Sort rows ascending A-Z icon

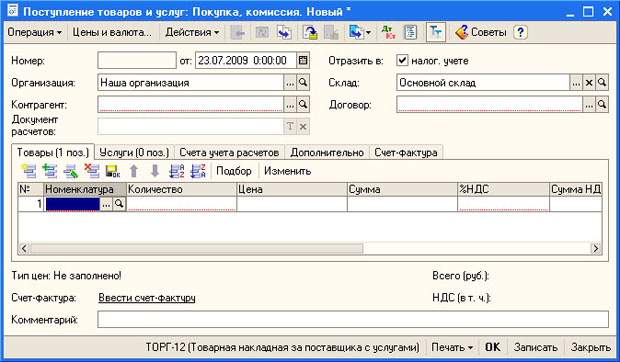pos(176,171)
